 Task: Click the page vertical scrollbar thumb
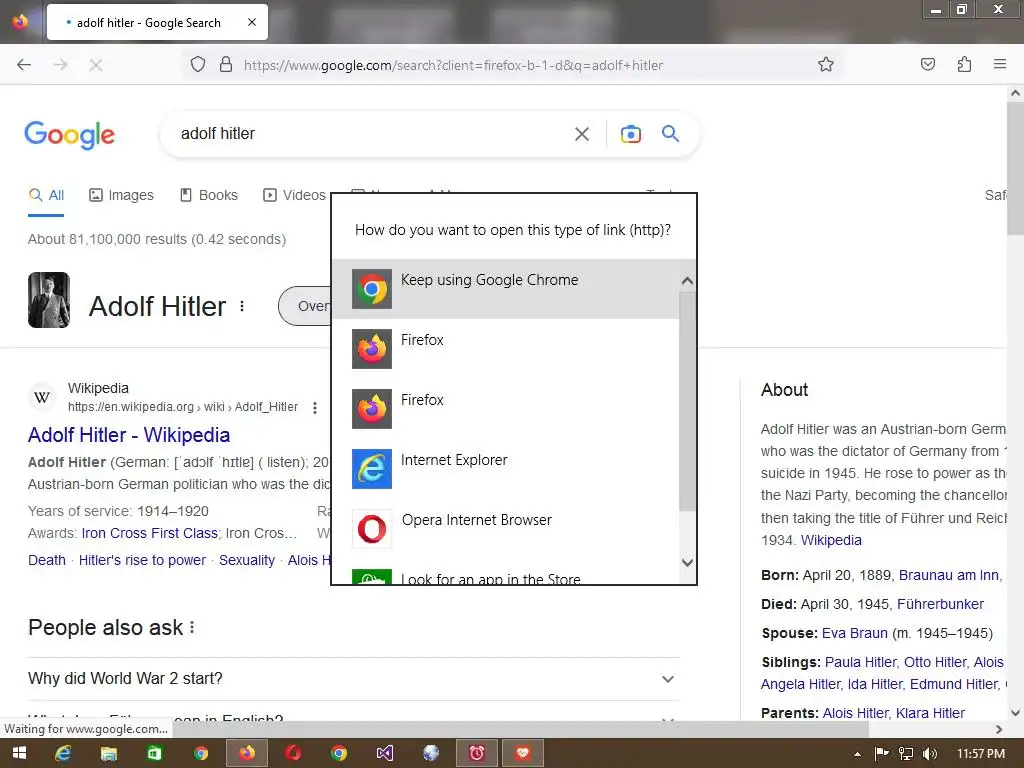[1015, 170]
